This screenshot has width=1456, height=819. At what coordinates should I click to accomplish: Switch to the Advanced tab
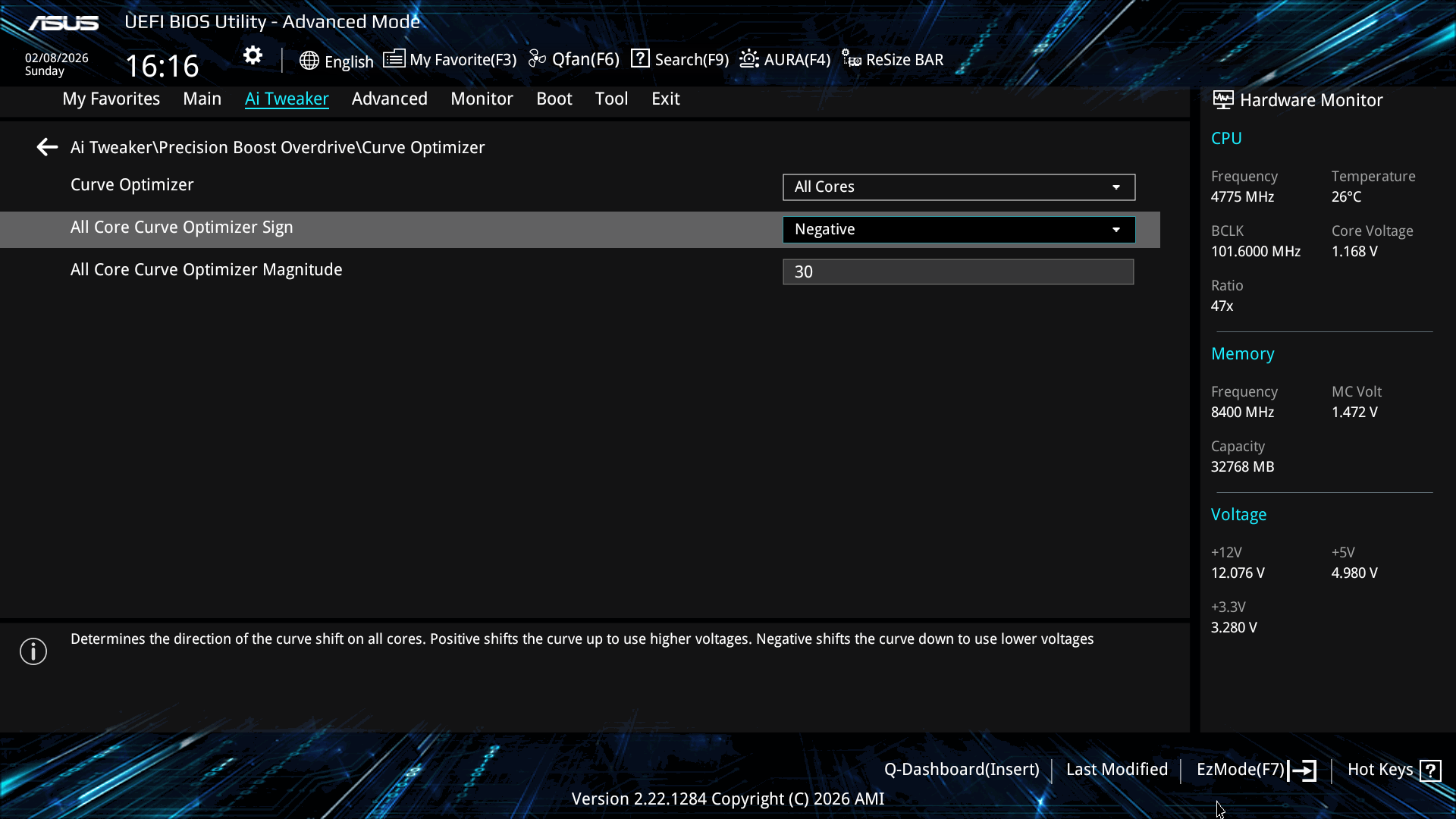[389, 99]
